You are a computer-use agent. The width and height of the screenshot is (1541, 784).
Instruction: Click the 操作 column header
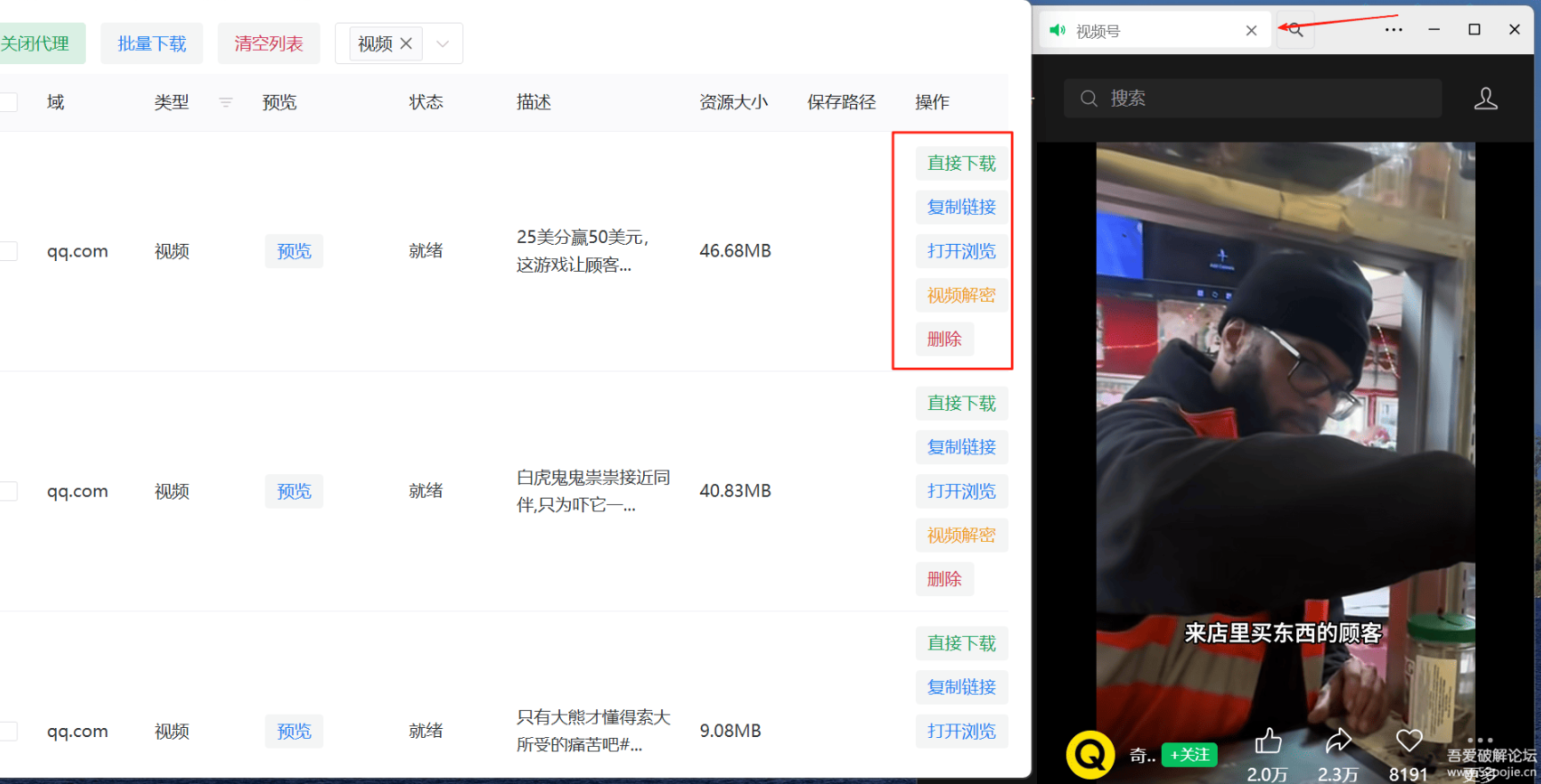click(x=932, y=102)
